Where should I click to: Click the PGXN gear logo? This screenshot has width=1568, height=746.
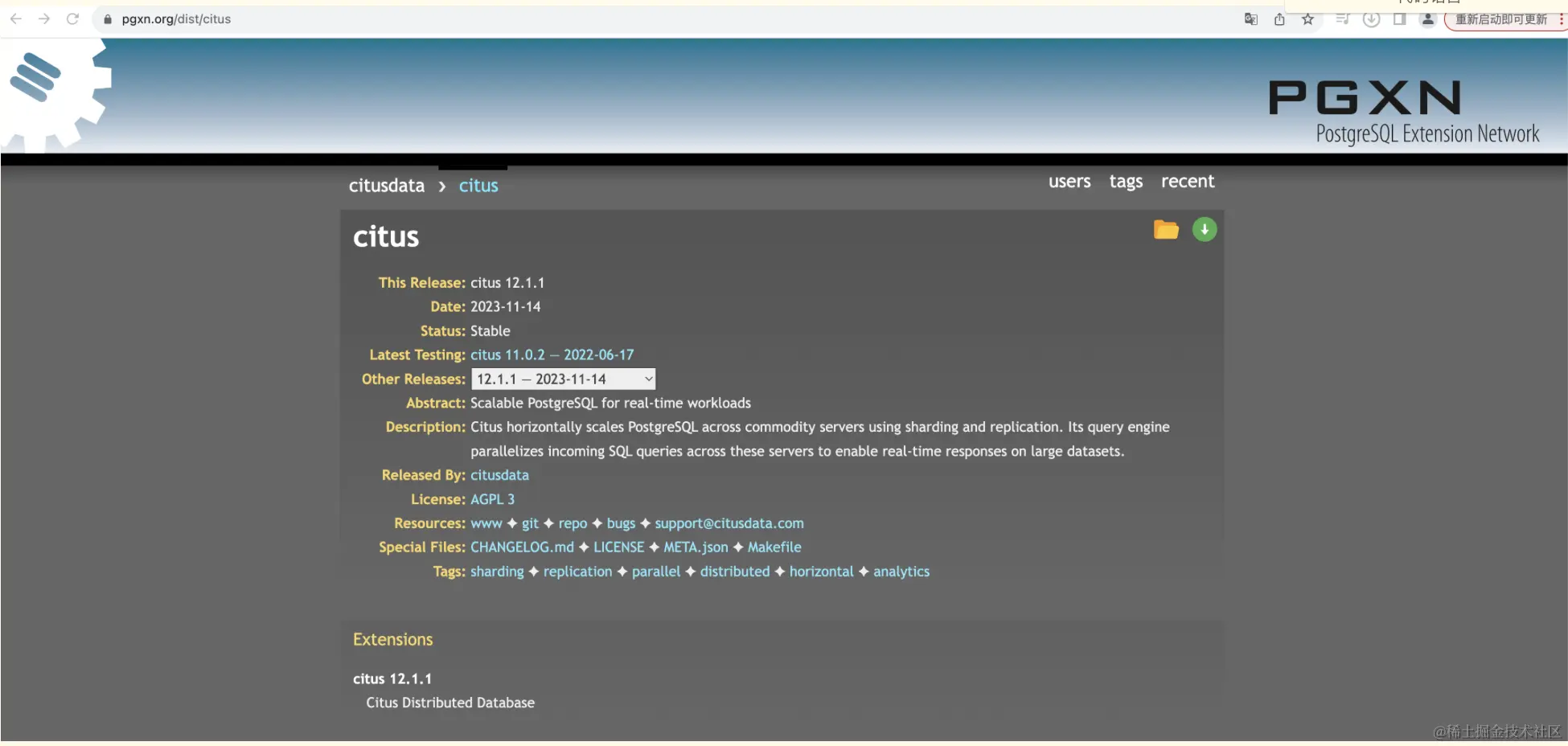click(x=56, y=95)
